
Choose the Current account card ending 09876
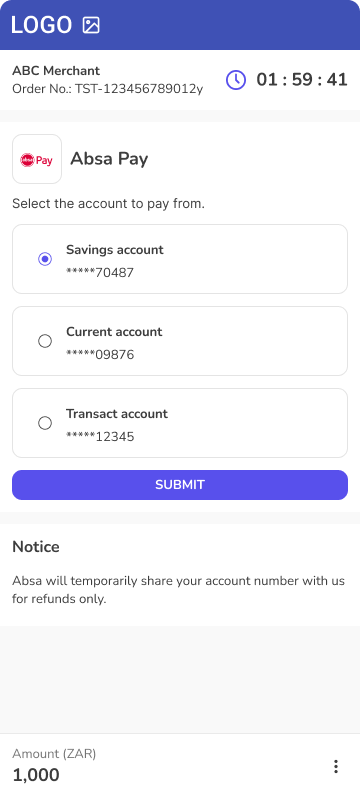click(180, 341)
